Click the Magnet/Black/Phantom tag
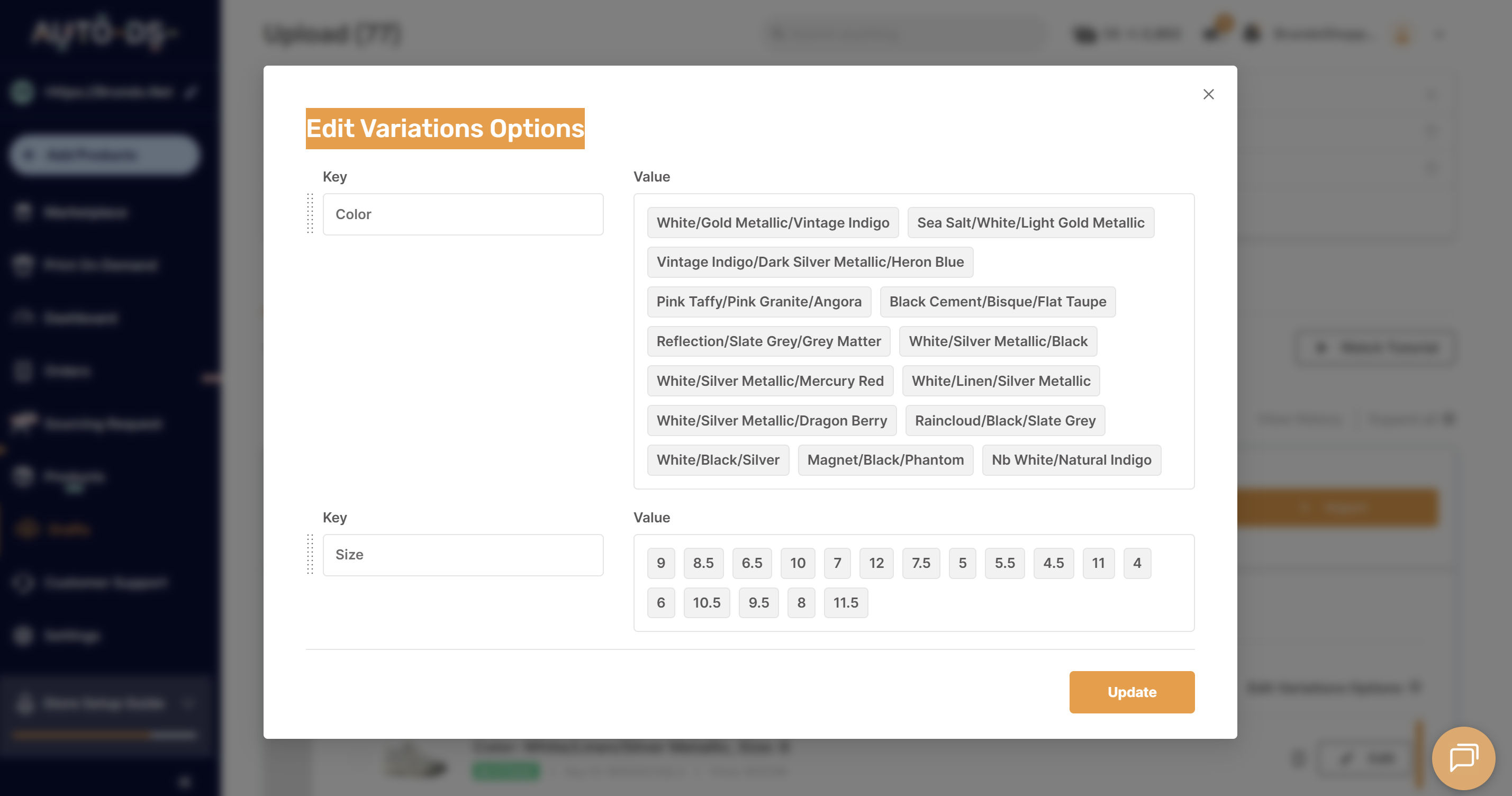 click(x=884, y=459)
